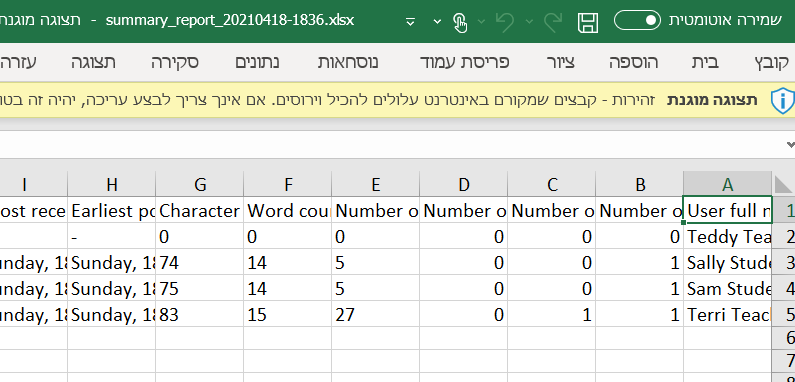Switch to the תצוגה (View) tab
Image resolution: width=795 pixels, height=382 pixels.
coord(93,62)
